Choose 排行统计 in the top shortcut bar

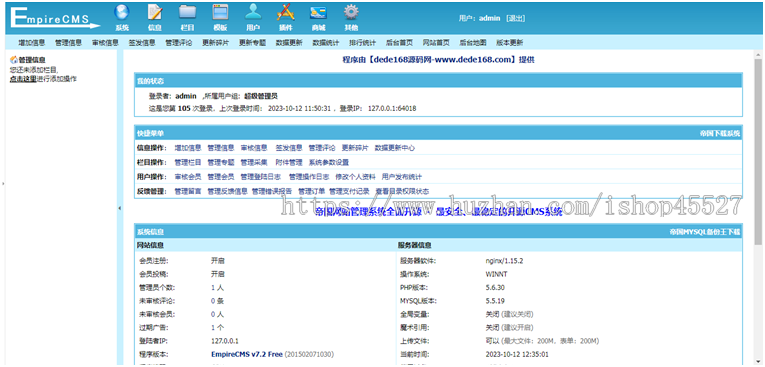coord(362,42)
